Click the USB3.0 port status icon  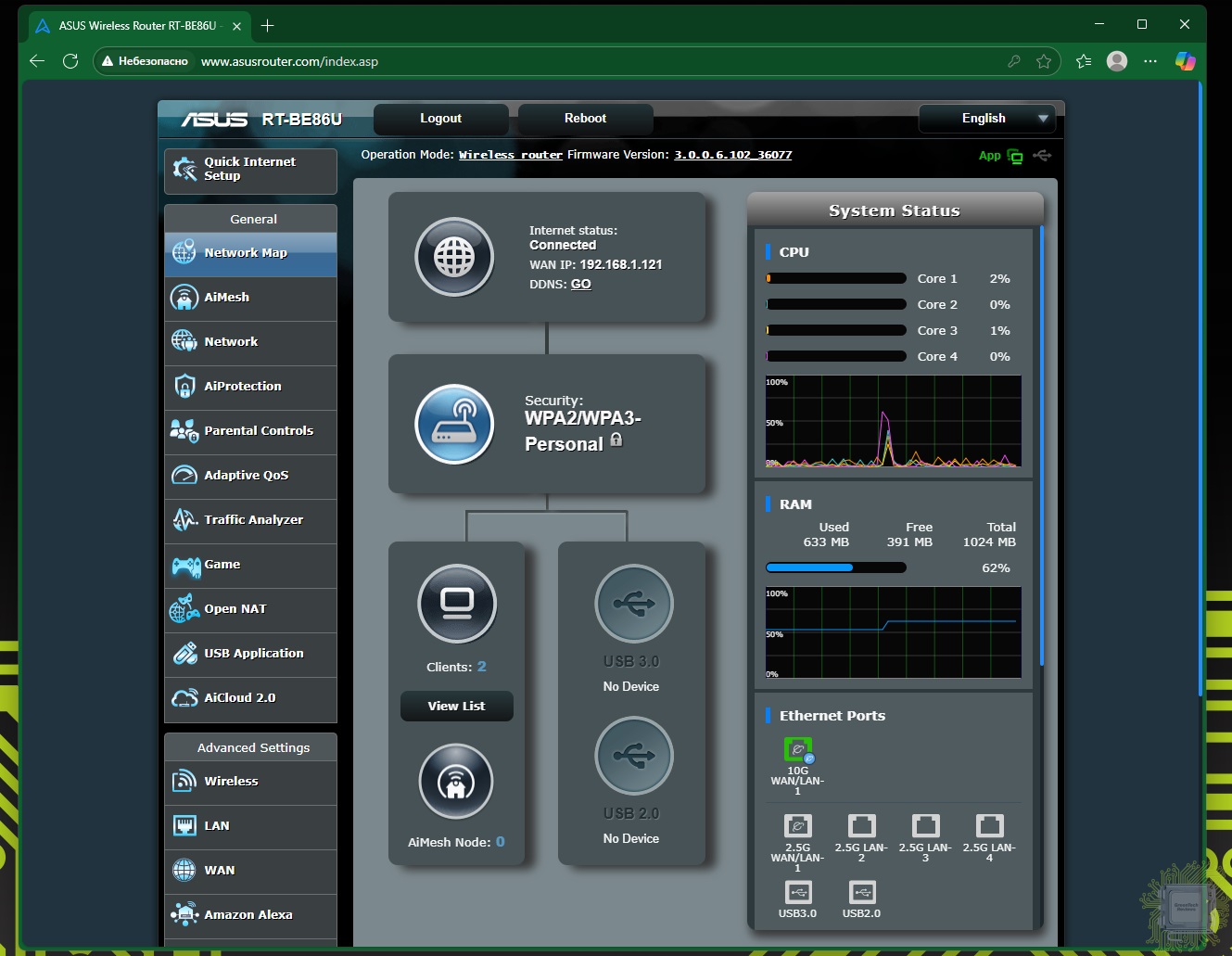(797, 892)
